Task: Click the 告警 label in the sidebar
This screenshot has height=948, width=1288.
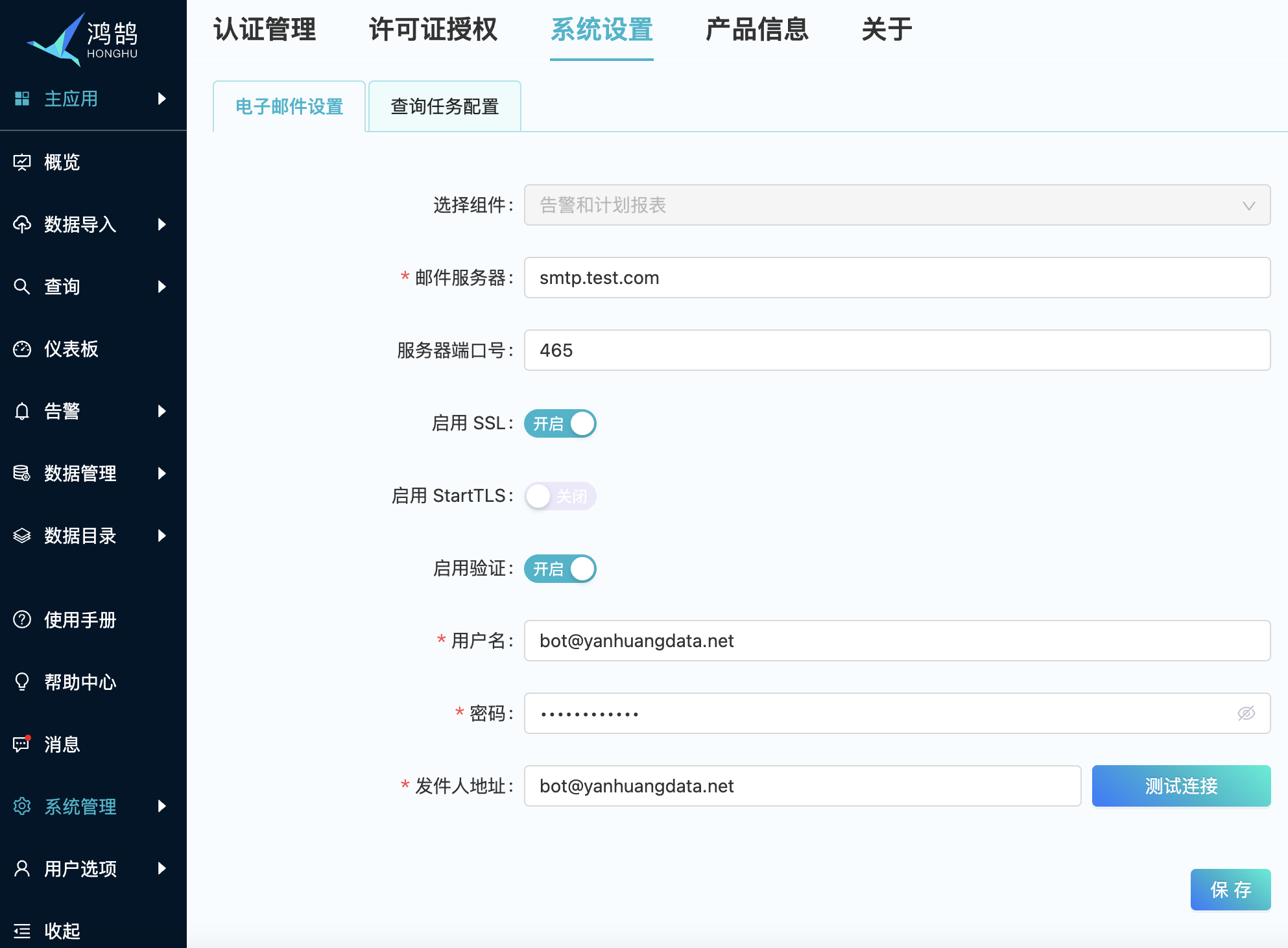Action: pyautogui.click(x=62, y=411)
